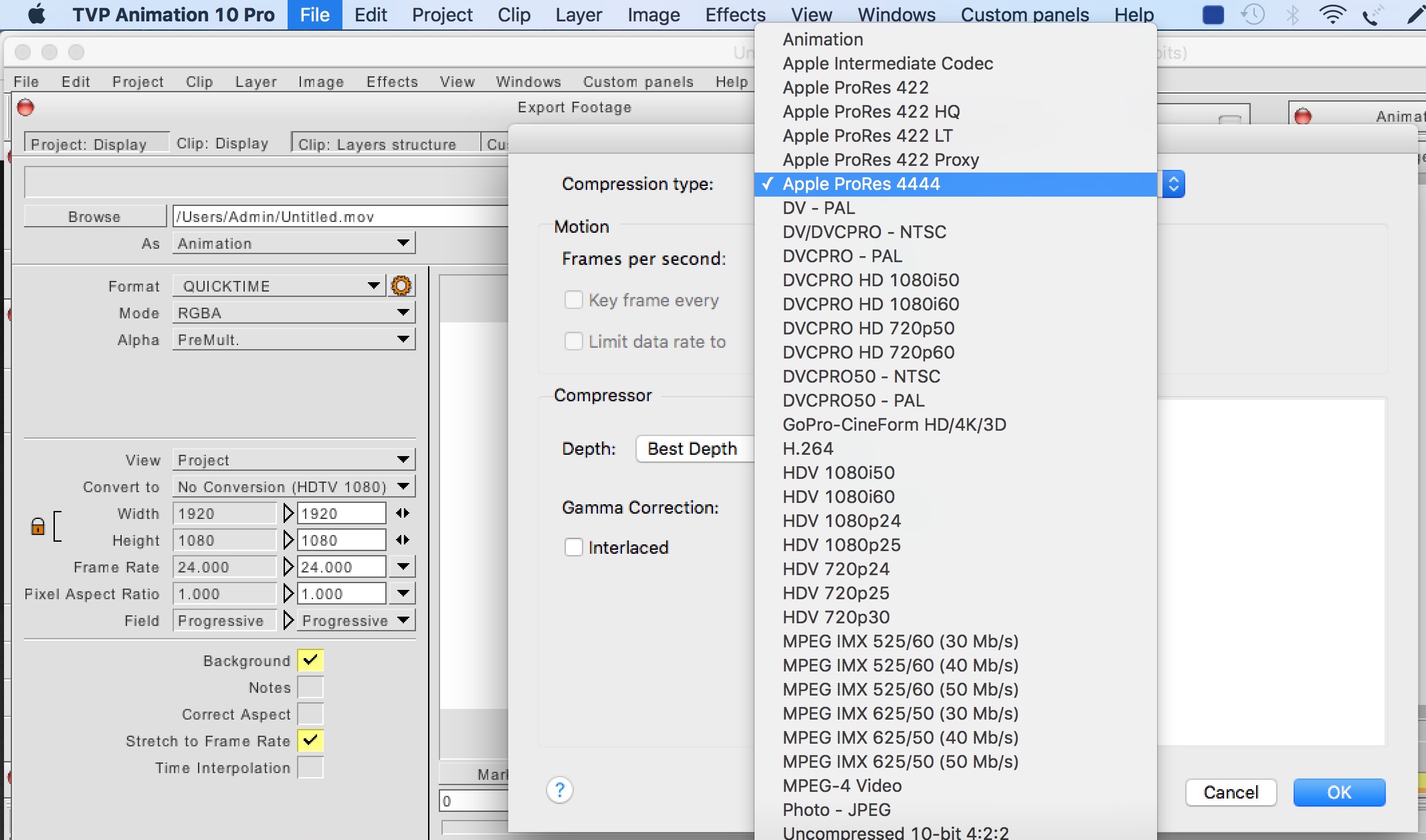Open Custom panels menu in macOS menu bar

1025,14
